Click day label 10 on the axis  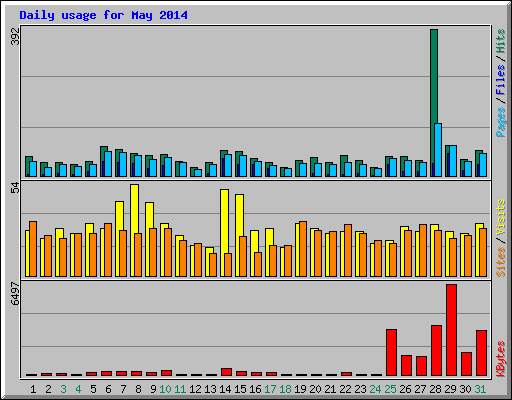(165, 389)
